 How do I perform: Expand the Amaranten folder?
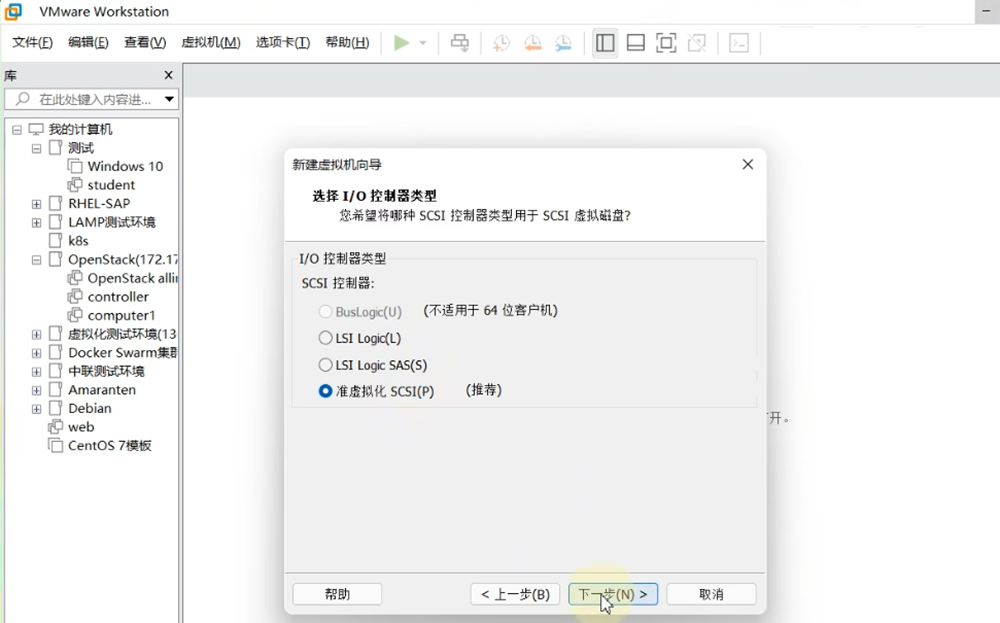click(36, 390)
